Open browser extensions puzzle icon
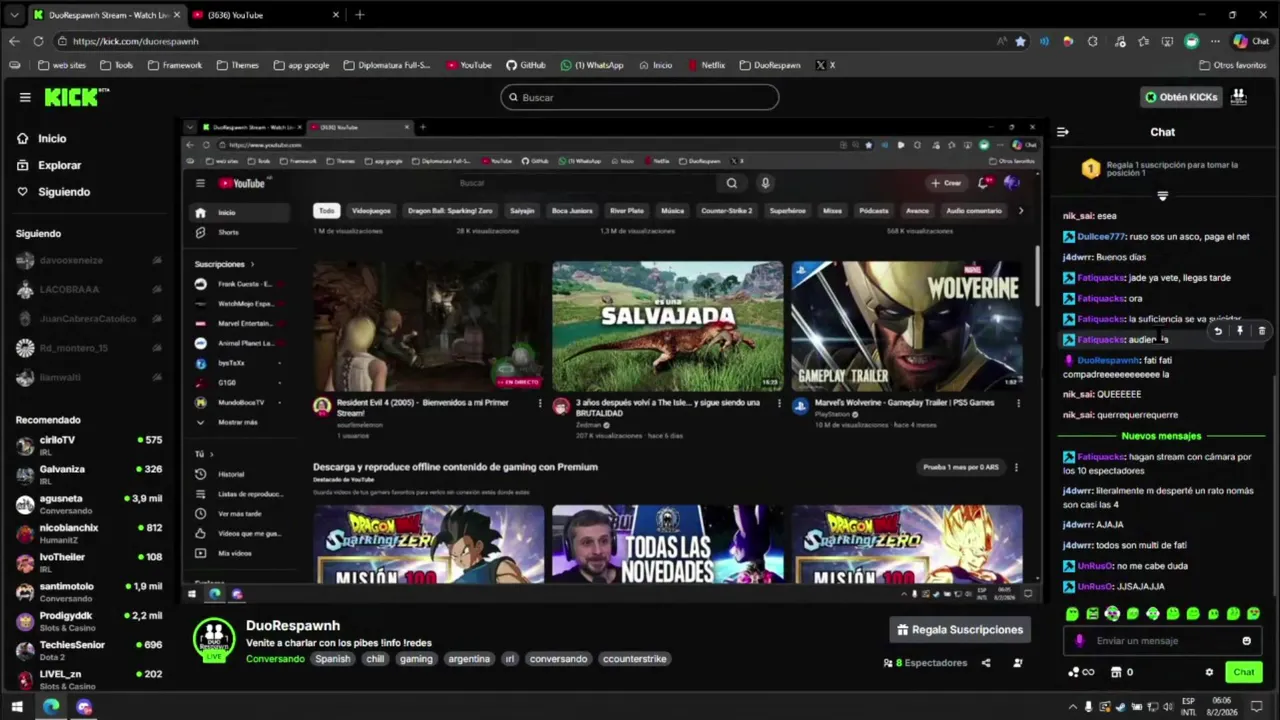Viewport: 1280px width, 720px height. pos(1092,41)
